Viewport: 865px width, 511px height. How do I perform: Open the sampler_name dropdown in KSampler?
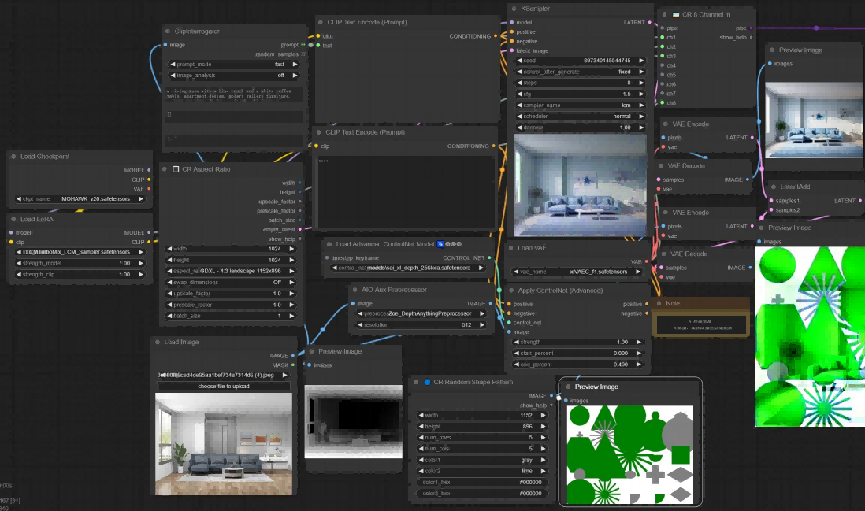pyautogui.click(x=580, y=105)
